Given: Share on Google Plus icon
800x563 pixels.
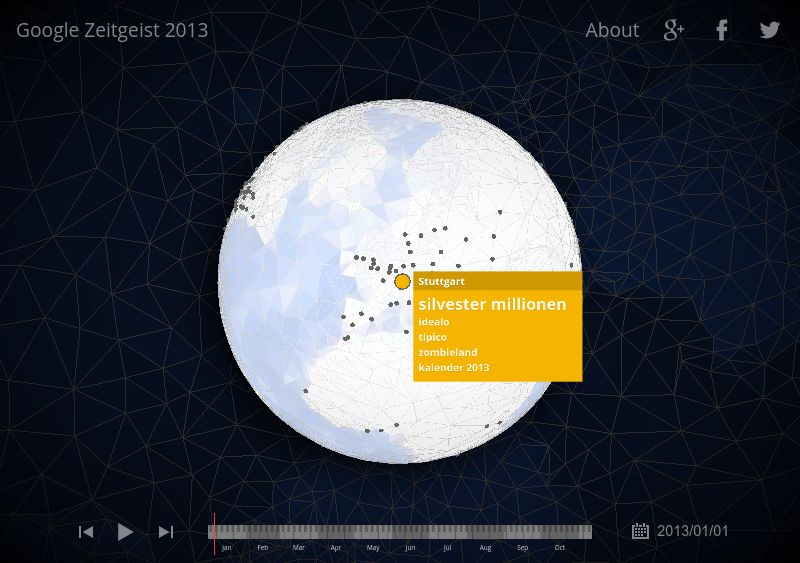Looking at the screenshot, I should pyautogui.click(x=674, y=30).
